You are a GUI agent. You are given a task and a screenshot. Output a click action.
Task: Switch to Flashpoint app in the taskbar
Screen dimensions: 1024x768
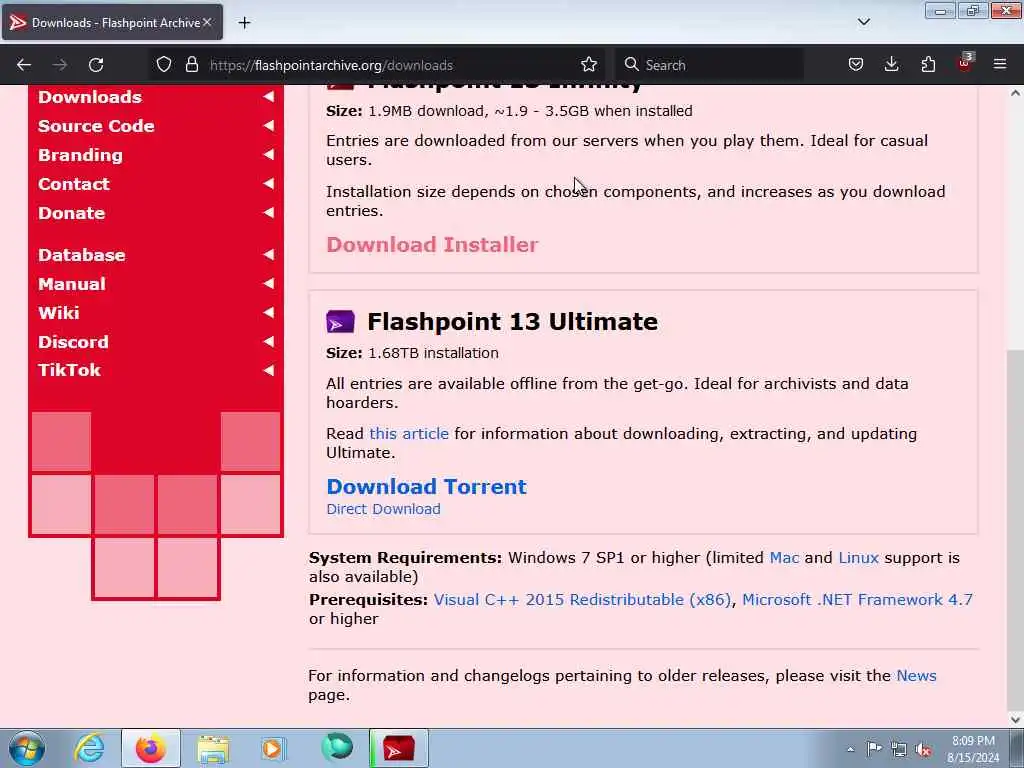(x=398, y=748)
